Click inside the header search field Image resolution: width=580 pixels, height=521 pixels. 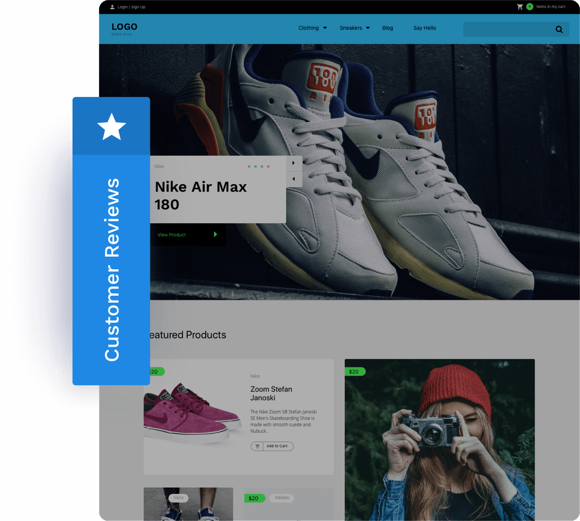[509, 29]
